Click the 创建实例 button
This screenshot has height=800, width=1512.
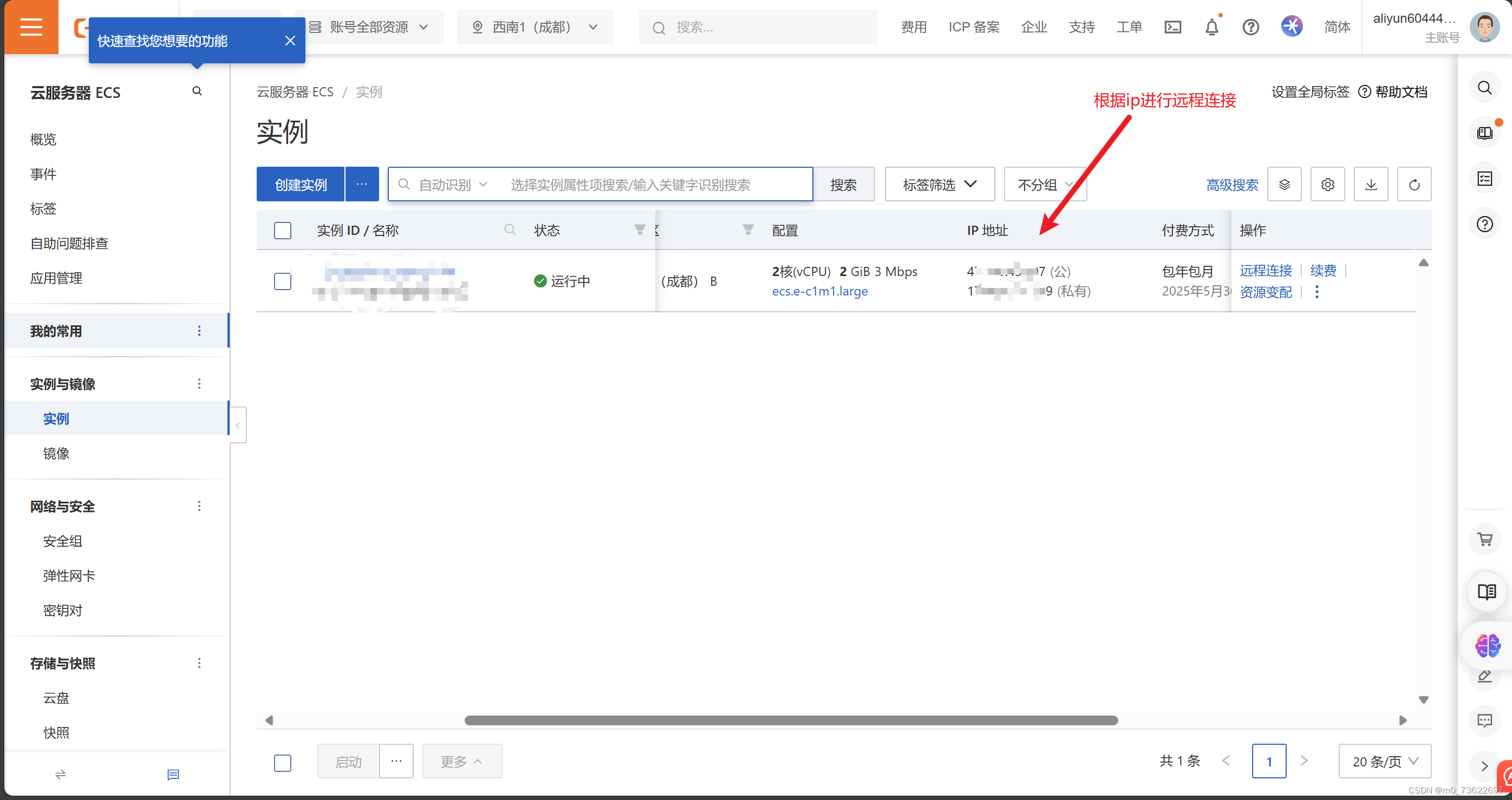[301, 184]
